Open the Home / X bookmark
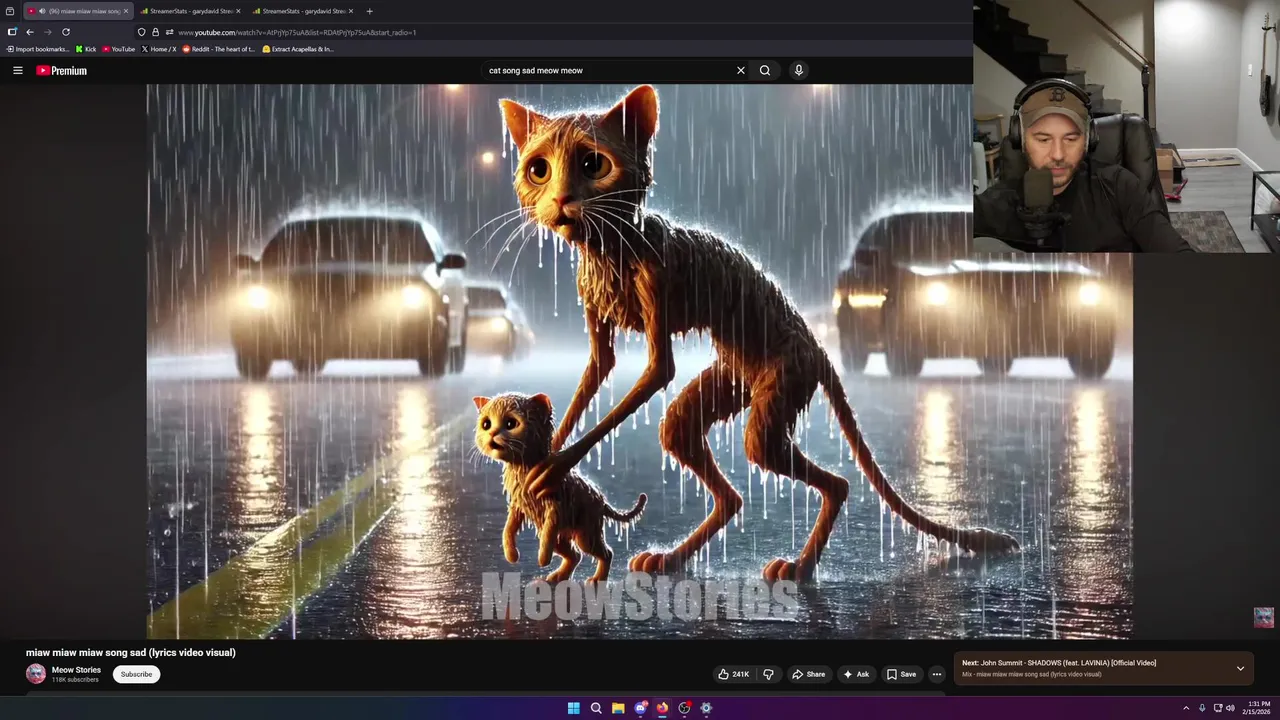1280x720 pixels. tap(159, 49)
